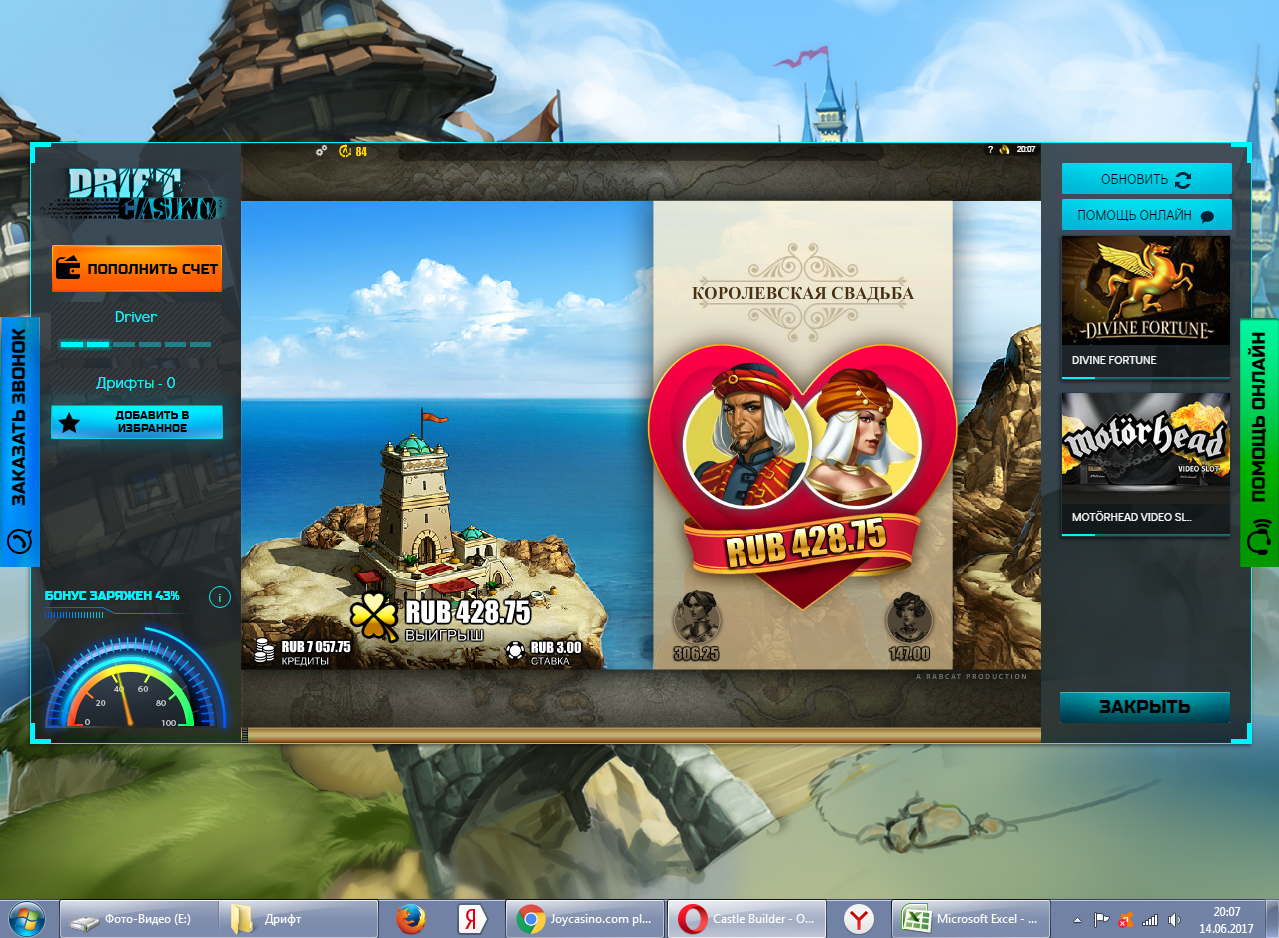Click the Windows taskbar clock and date
Screen dimensions: 1279x938
pyautogui.click(x=1226, y=919)
